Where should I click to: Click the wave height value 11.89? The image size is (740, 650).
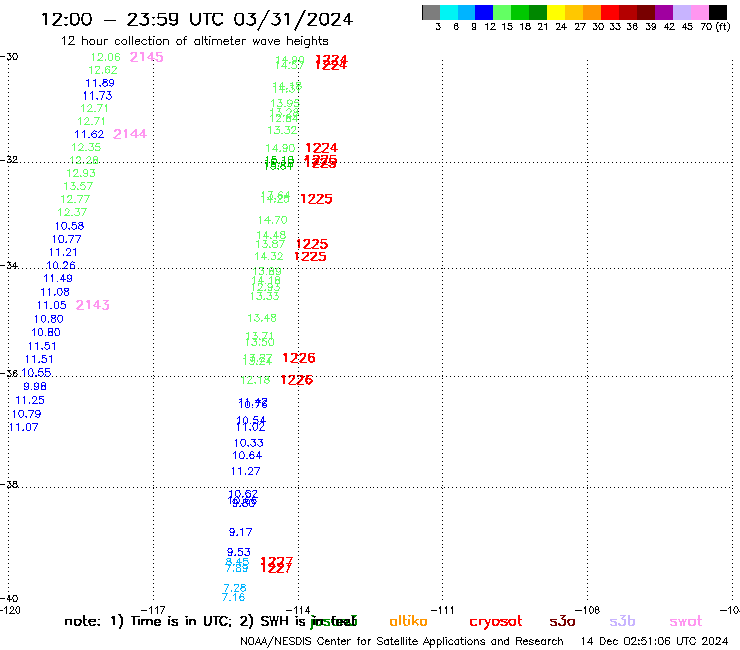100,83
